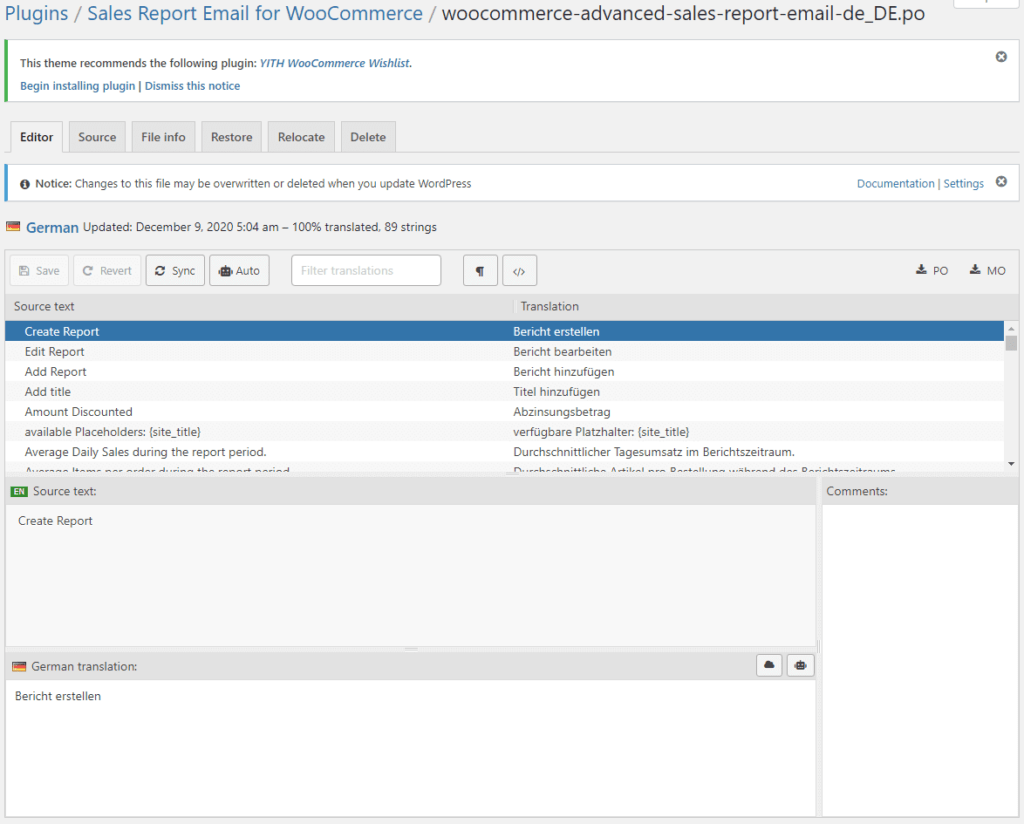
Task: Run the Auto translate robot tool
Action: pyautogui.click(x=239, y=270)
